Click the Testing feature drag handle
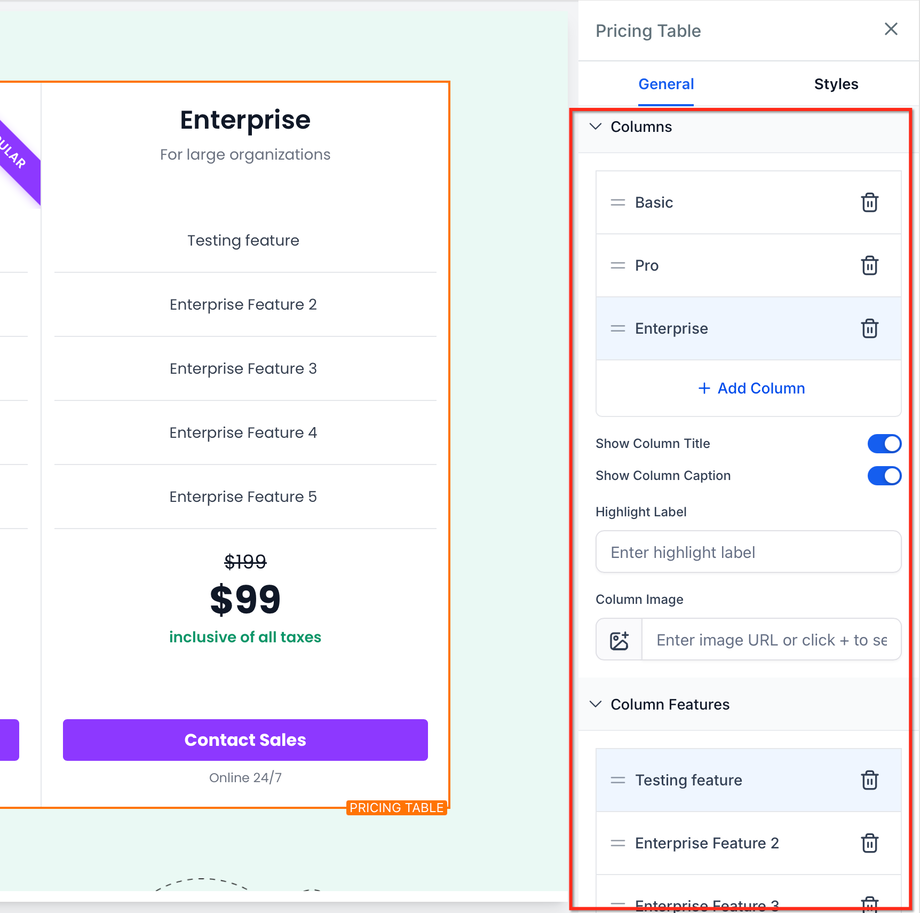This screenshot has height=913, width=920. 618,780
